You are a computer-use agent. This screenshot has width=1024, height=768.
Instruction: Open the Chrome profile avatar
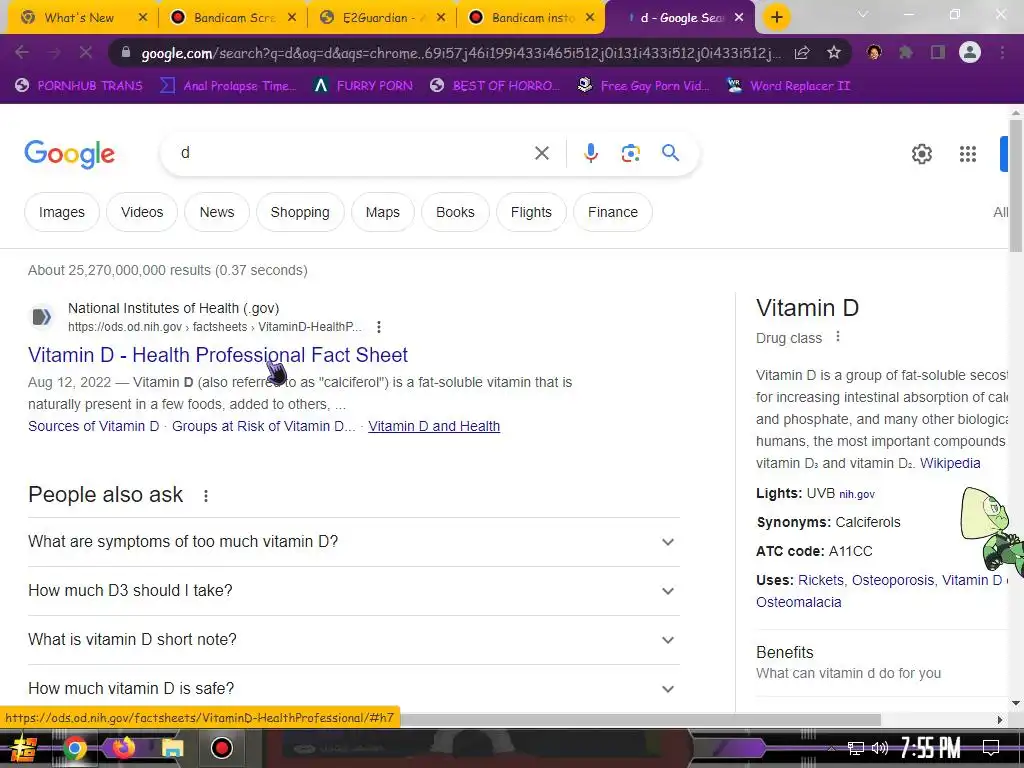[970, 52]
